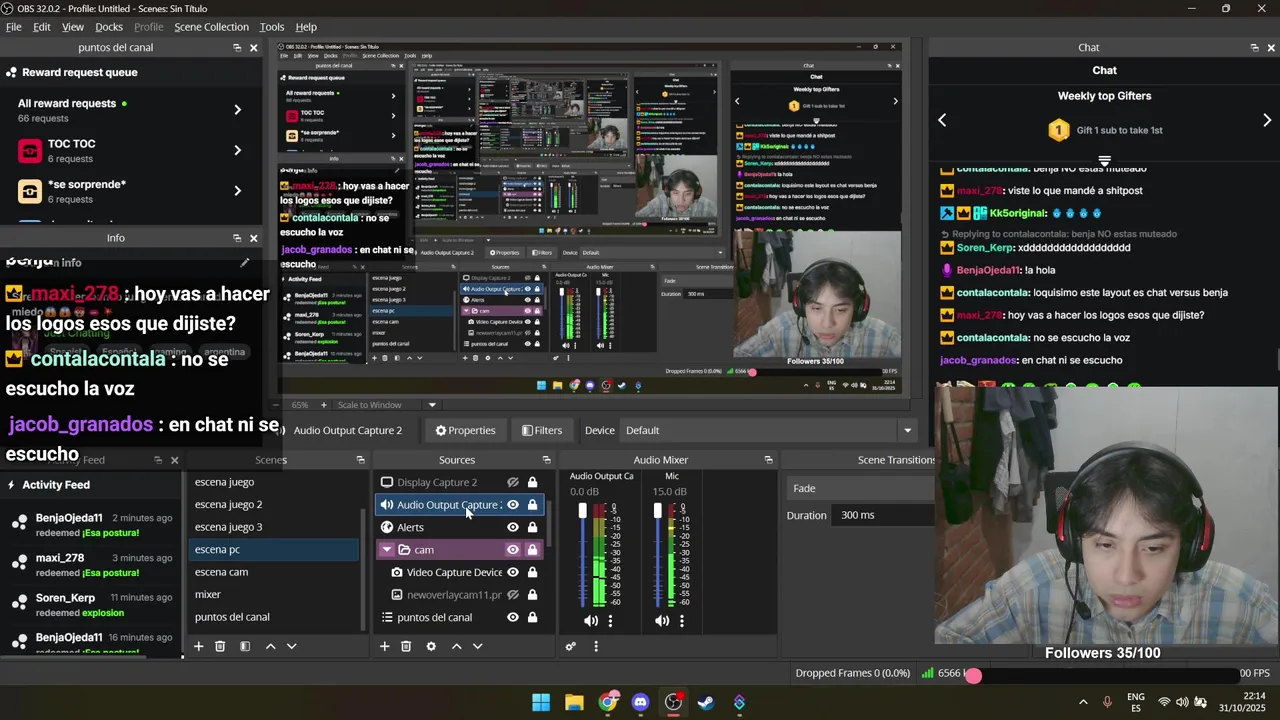Image resolution: width=1280 pixels, height=720 pixels.
Task: Hide the cam group
Action: click(x=513, y=550)
